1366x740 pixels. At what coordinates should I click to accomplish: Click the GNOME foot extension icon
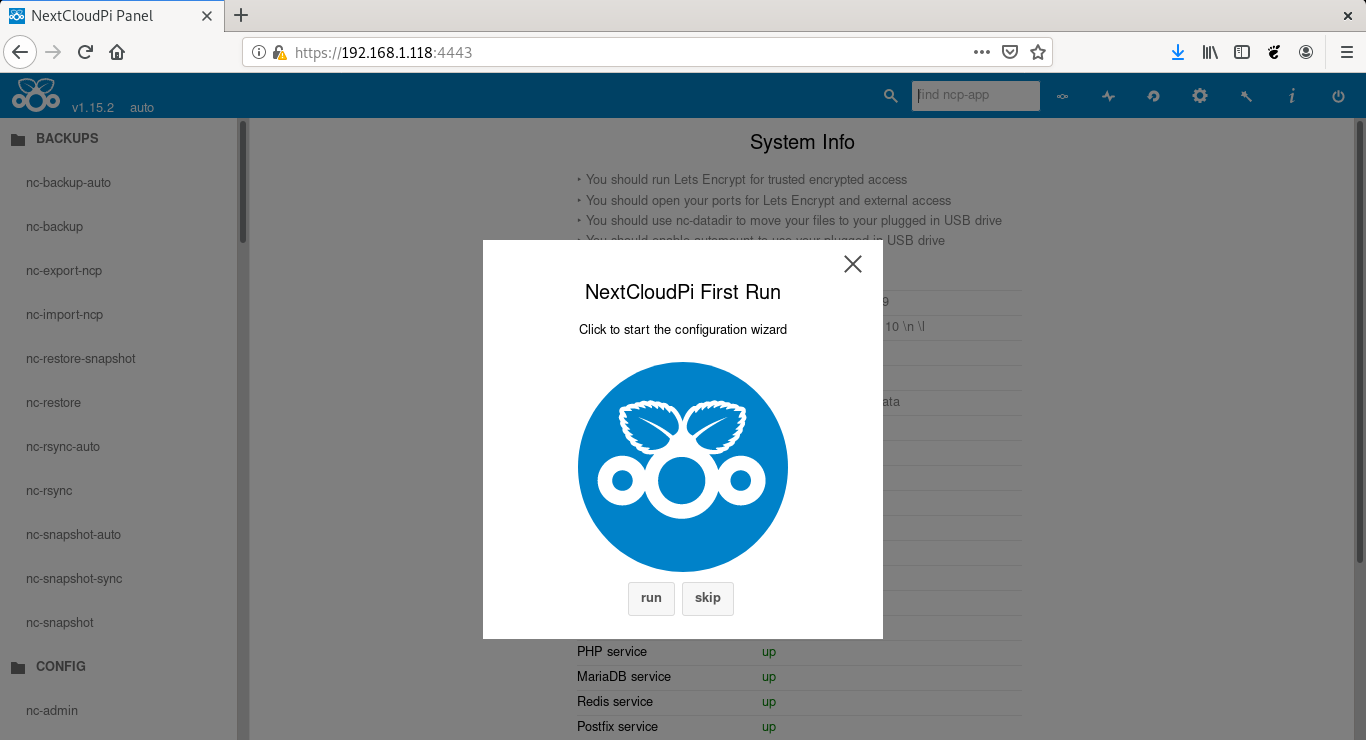(1274, 52)
